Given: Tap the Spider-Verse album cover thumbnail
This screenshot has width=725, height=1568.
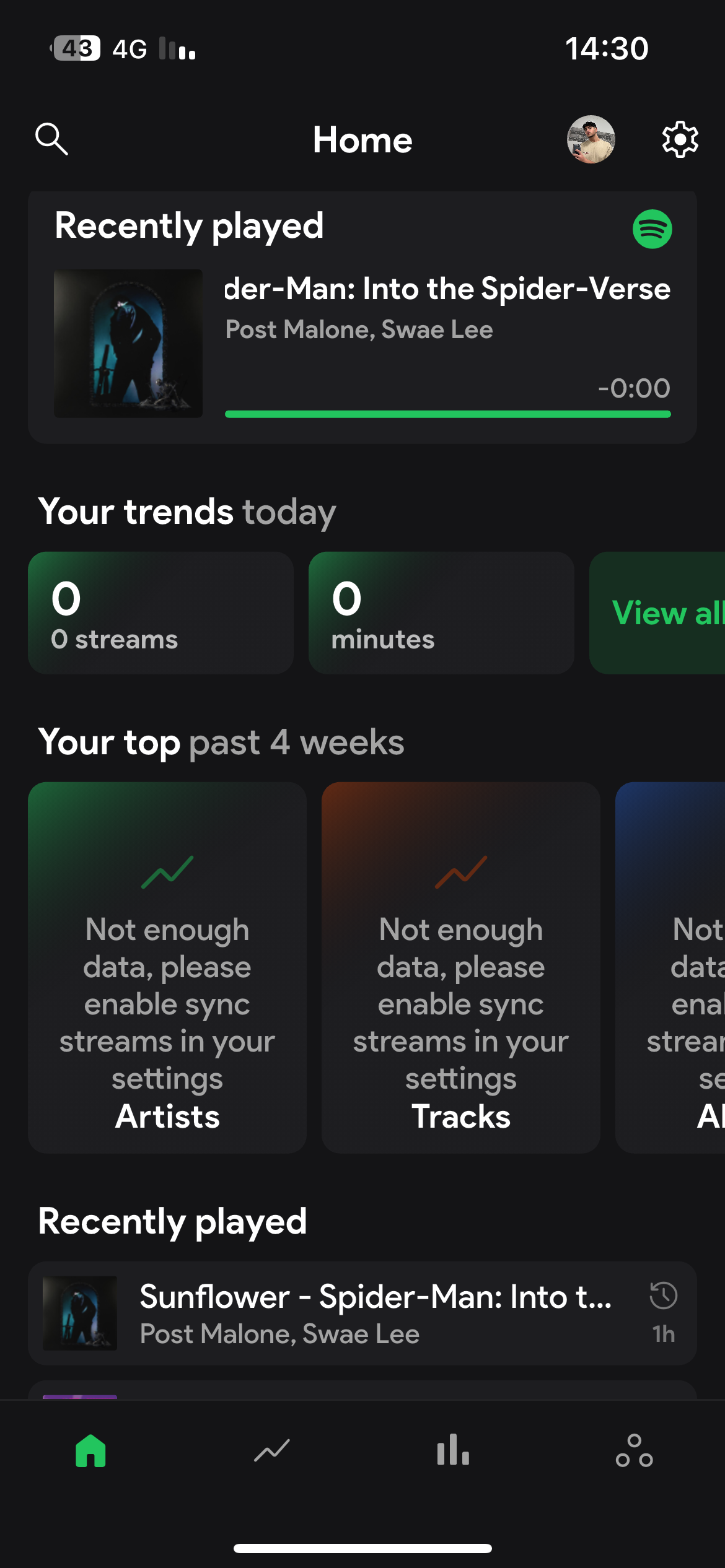Looking at the screenshot, I should tap(128, 344).
